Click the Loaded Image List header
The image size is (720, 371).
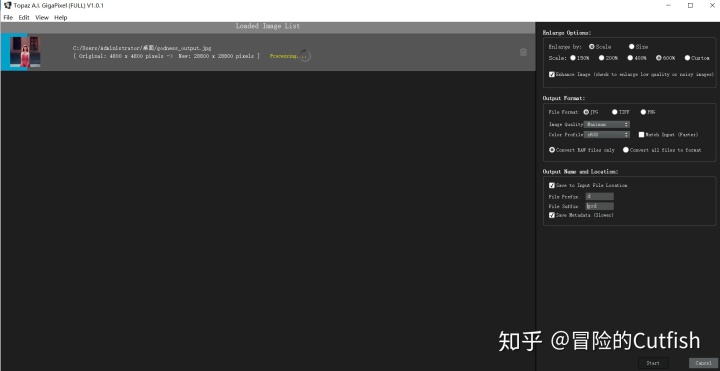[268, 26]
